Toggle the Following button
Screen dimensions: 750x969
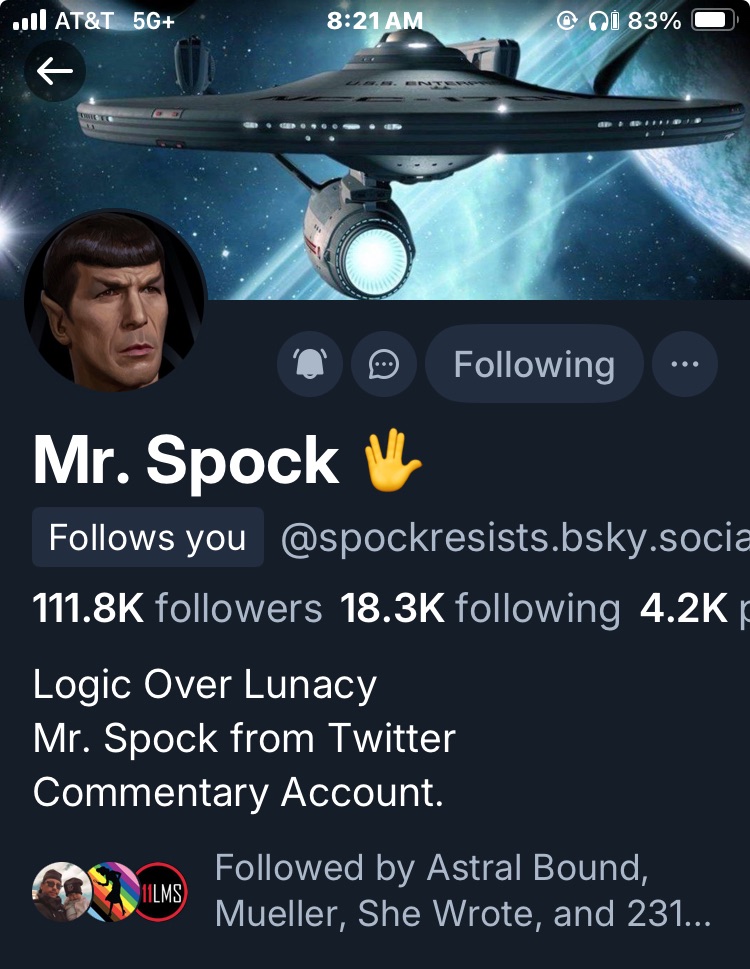[534, 365]
